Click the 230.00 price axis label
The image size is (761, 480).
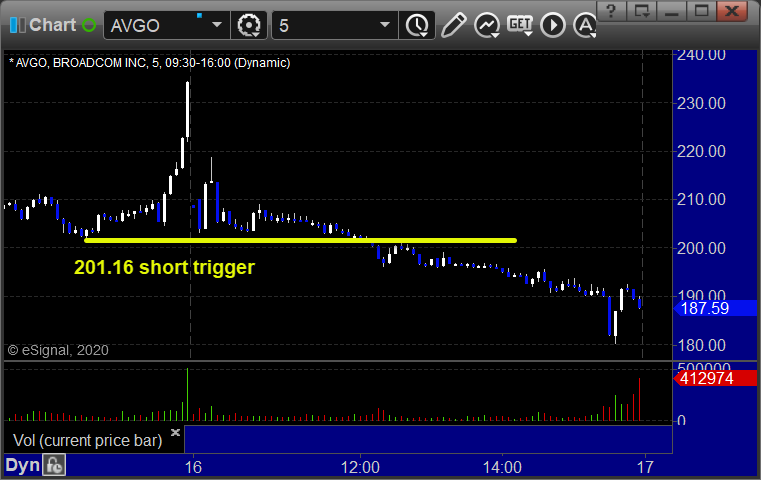(701, 103)
